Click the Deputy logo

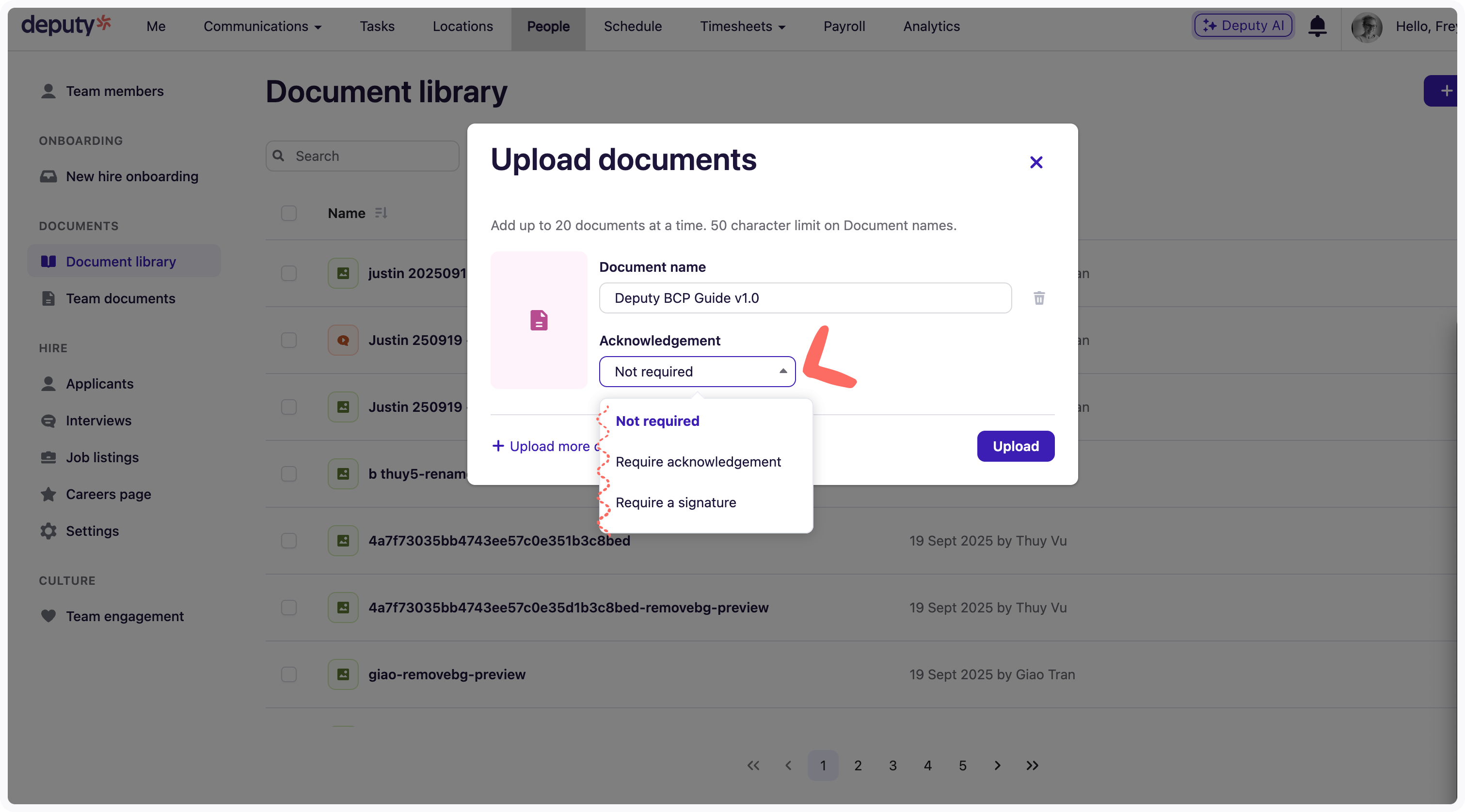pos(66,25)
